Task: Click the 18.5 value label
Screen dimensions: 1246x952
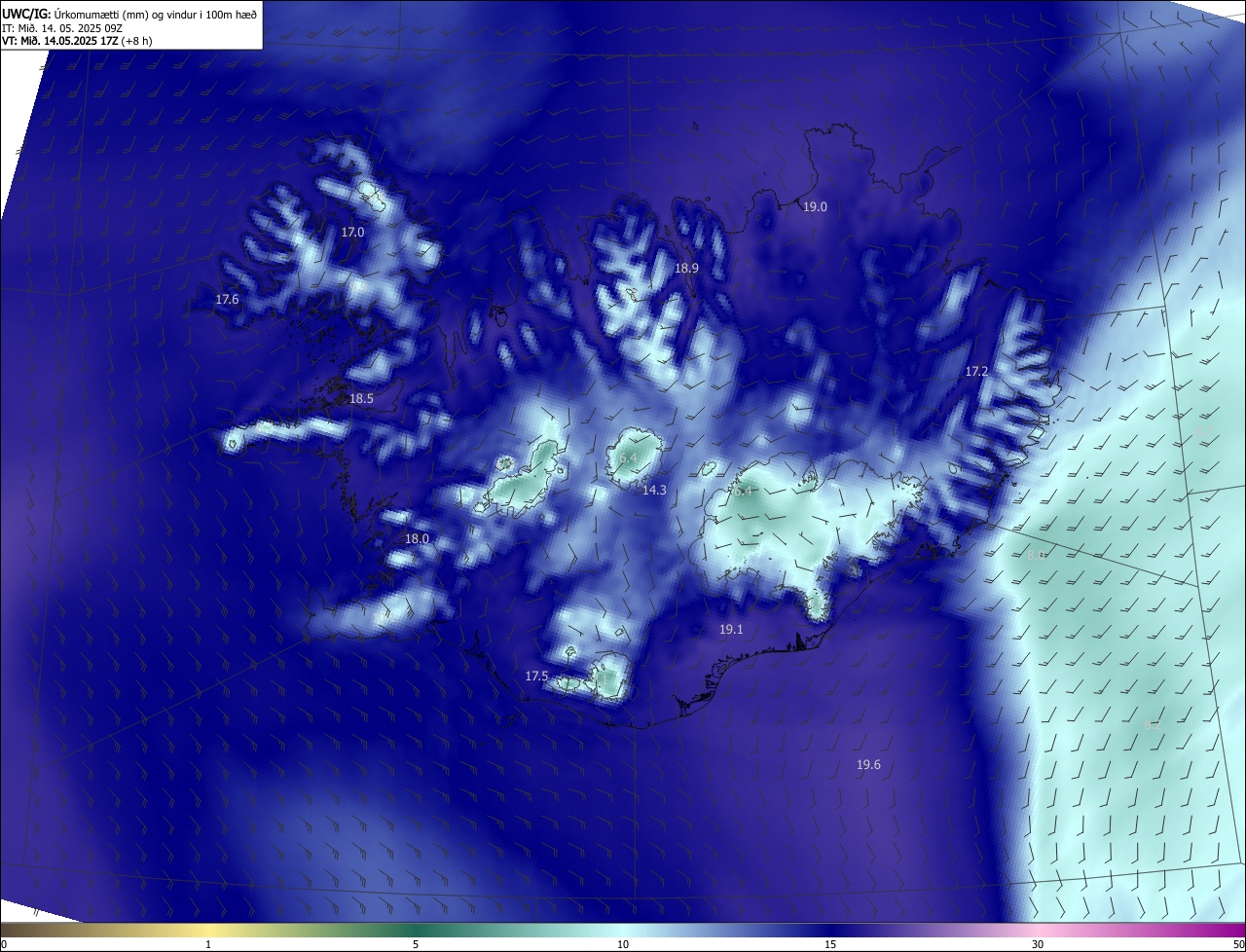Action: pos(361,399)
